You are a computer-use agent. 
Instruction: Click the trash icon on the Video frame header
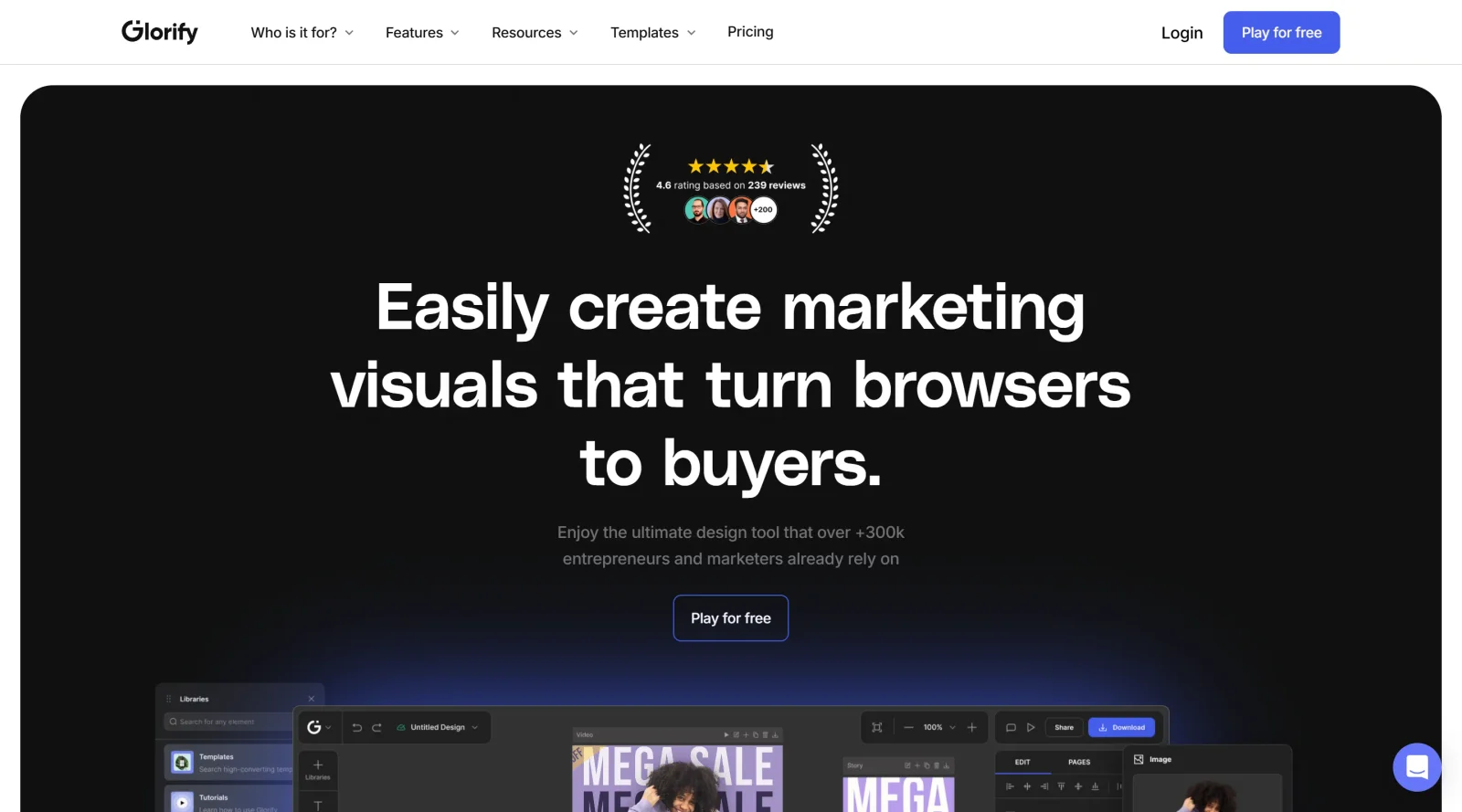(765, 734)
